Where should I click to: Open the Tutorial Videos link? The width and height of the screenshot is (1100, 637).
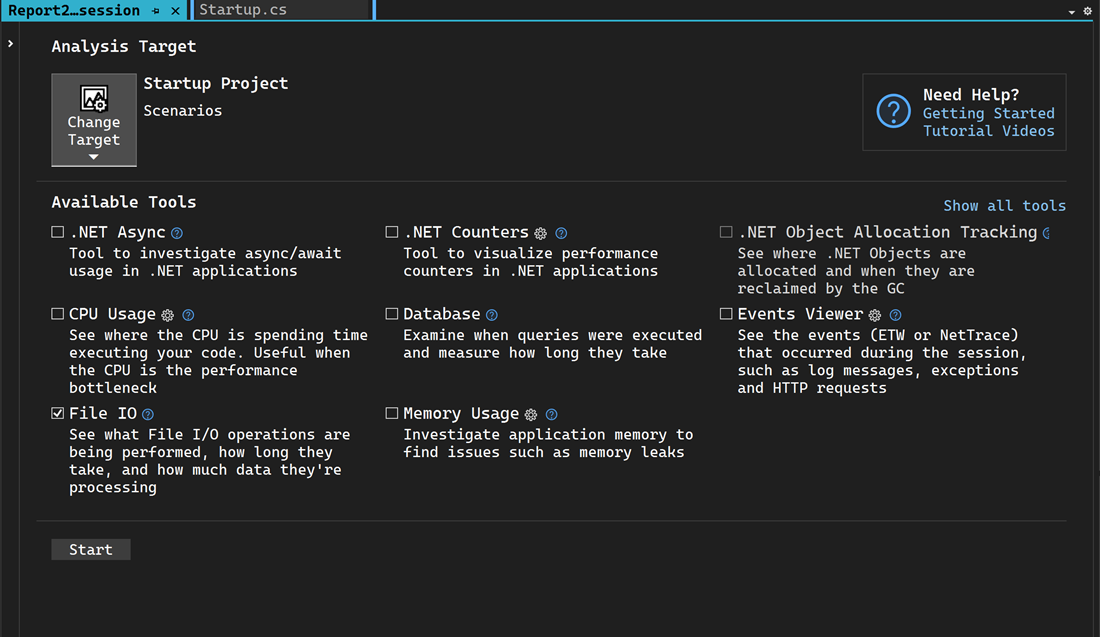pyautogui.click(x=989, y=131)
